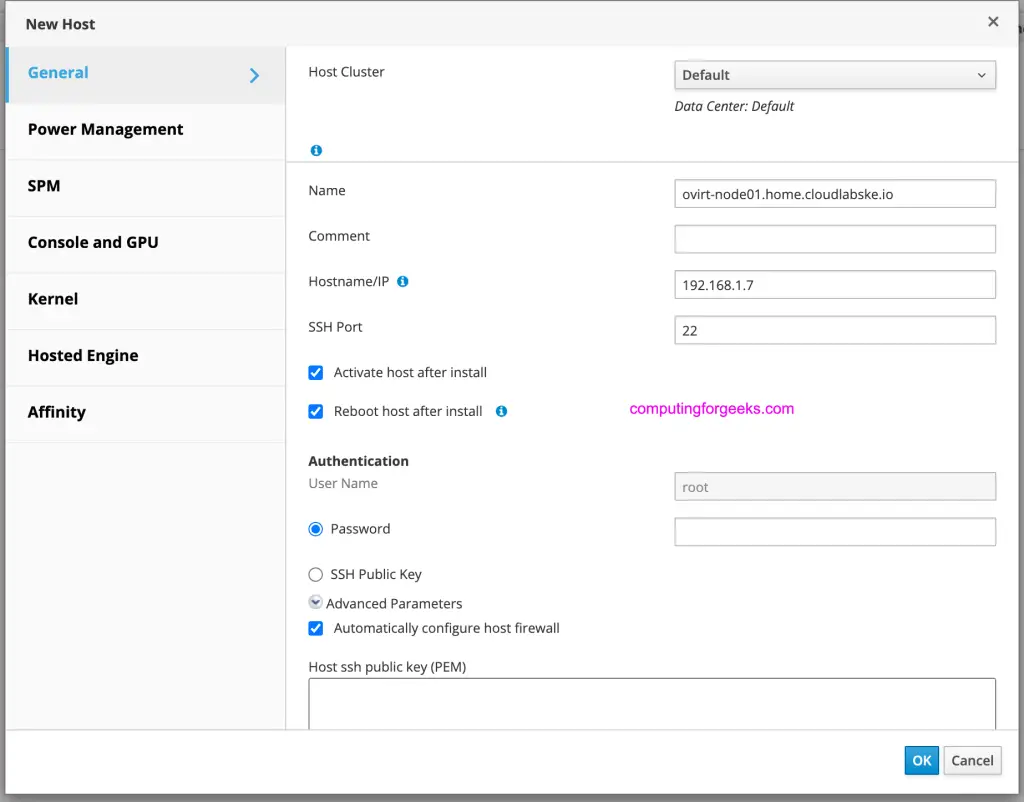
Task: Click the Hostname/IP field with 192.168.1.7
Action: click(835, 285)
